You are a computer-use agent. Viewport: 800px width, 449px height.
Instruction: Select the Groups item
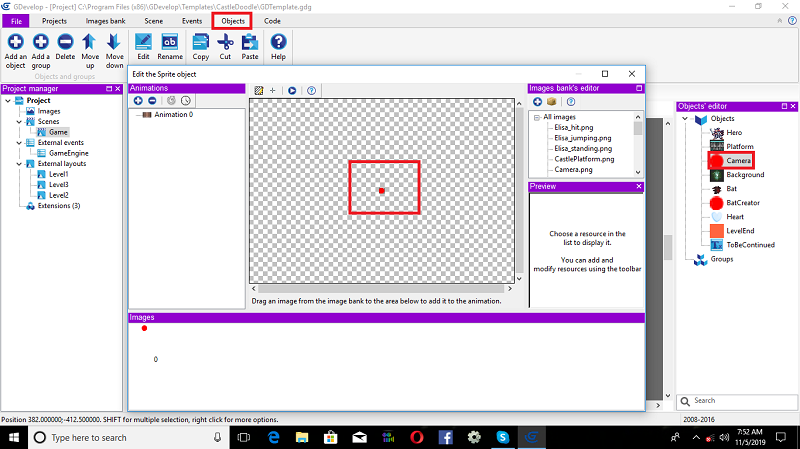click(x=721, y=259)
